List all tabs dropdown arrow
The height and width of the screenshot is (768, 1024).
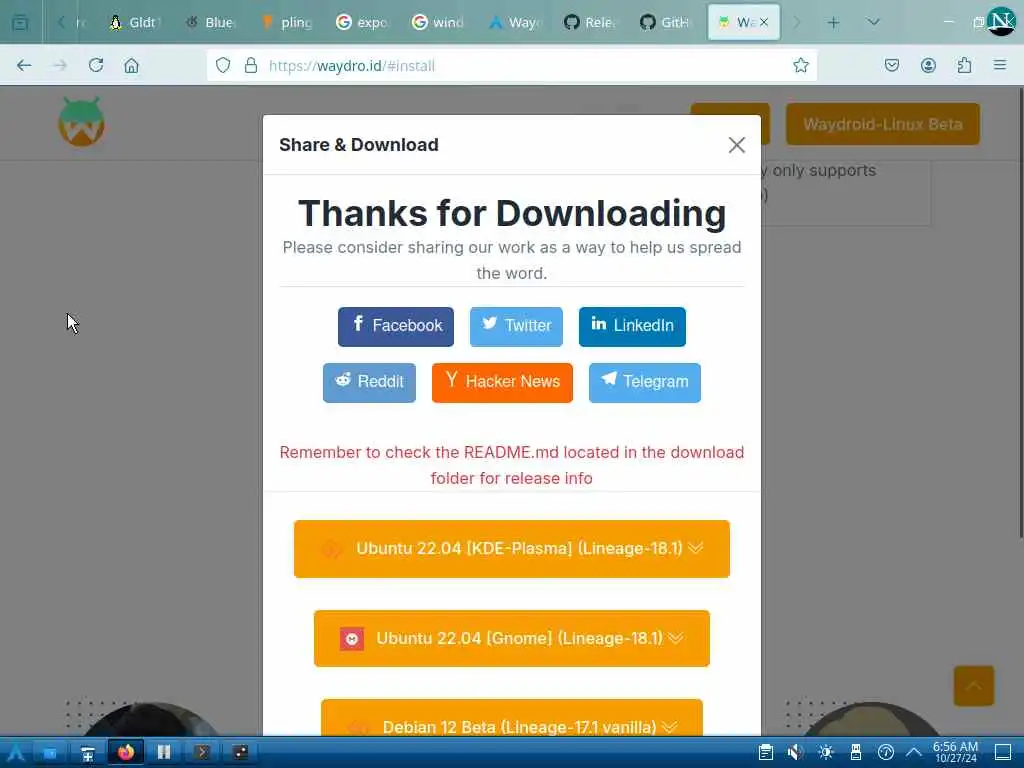[x=874, y=23]
